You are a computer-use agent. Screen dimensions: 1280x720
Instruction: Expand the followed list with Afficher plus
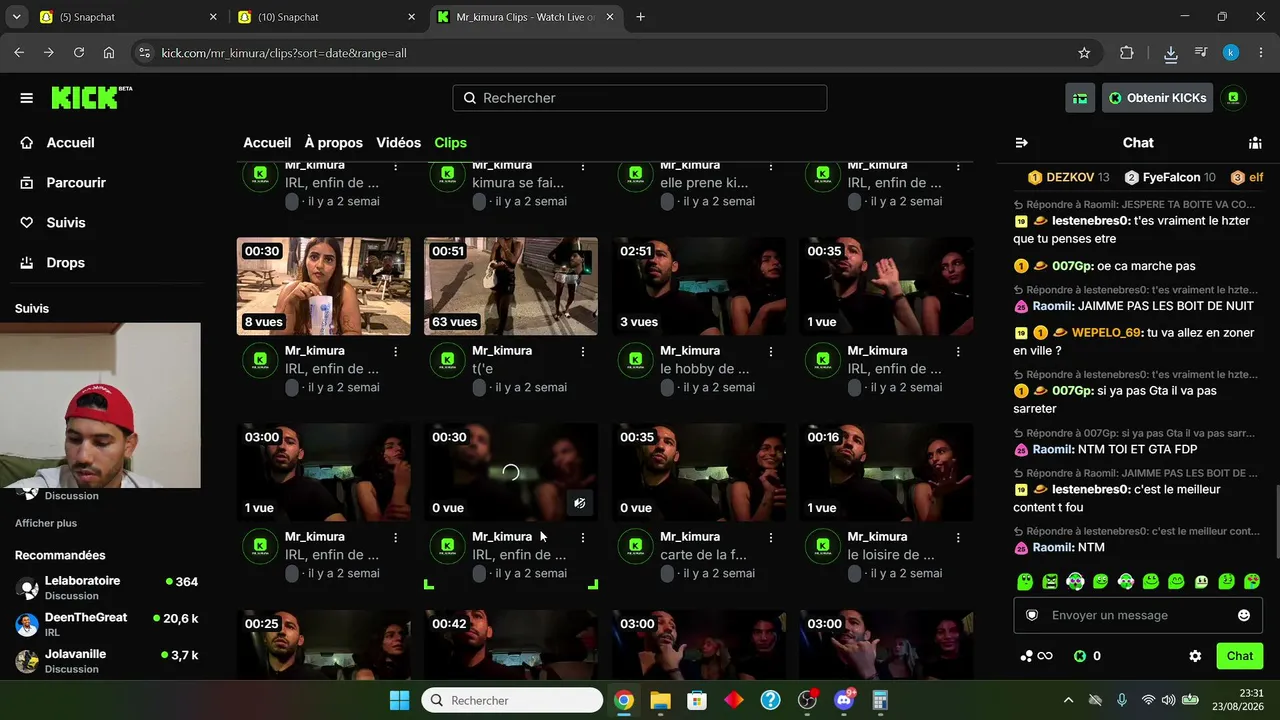click(x=46, y=523)
